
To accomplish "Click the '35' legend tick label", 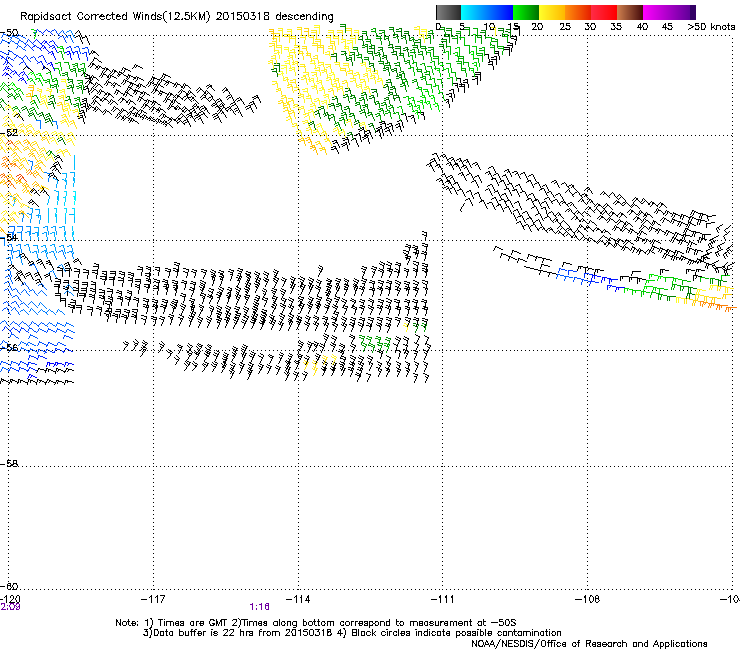I will [x=616, y=27].
